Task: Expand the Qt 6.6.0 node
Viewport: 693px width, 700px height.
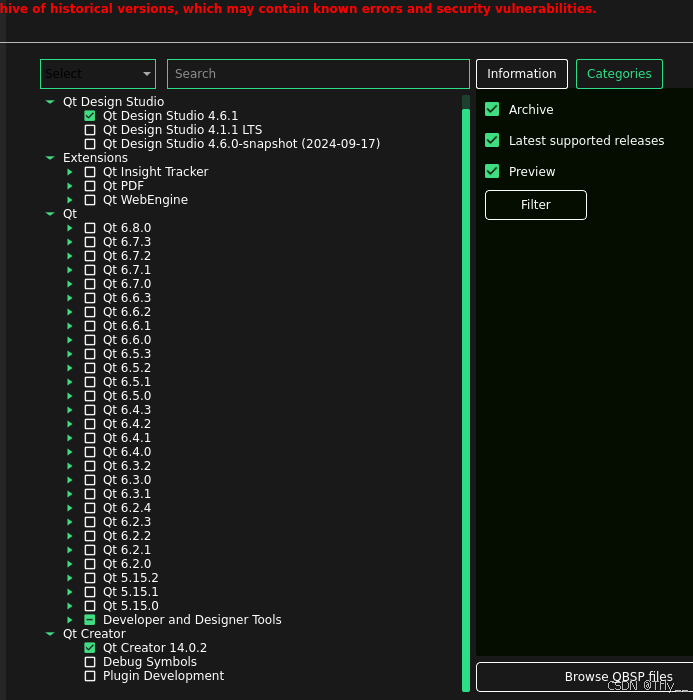Action: (x=70, y=340)
